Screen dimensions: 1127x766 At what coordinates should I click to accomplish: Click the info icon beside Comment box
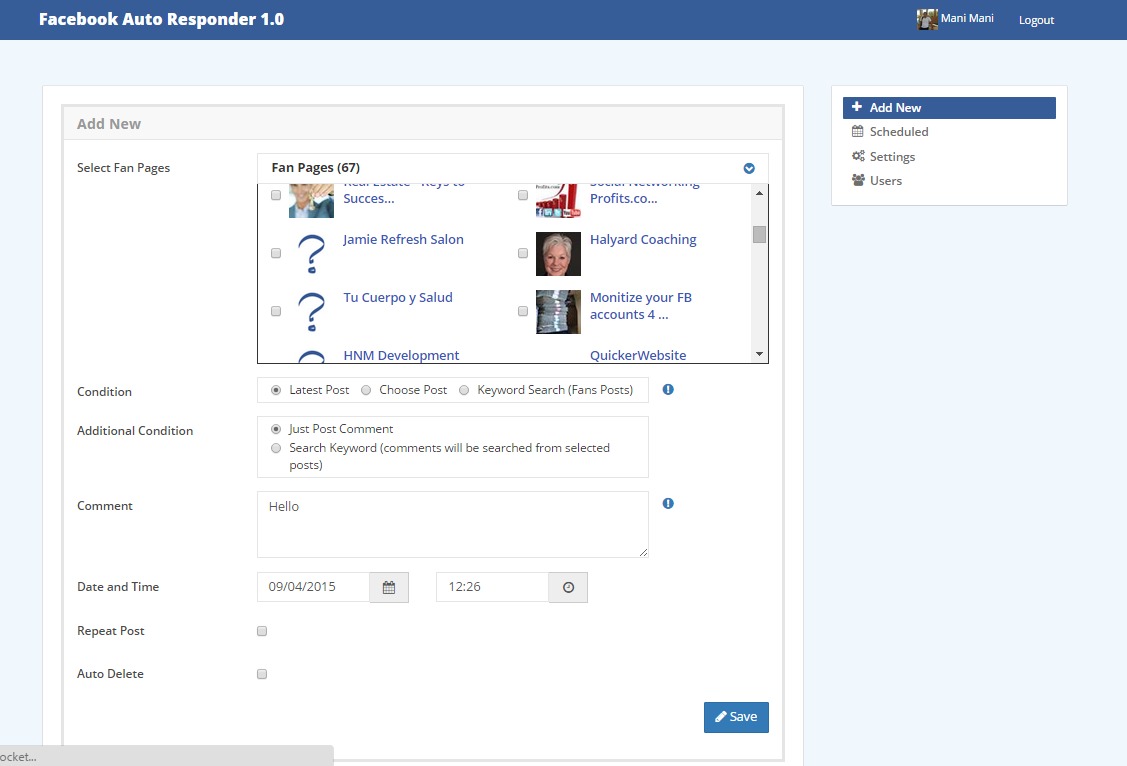(668, 504)
